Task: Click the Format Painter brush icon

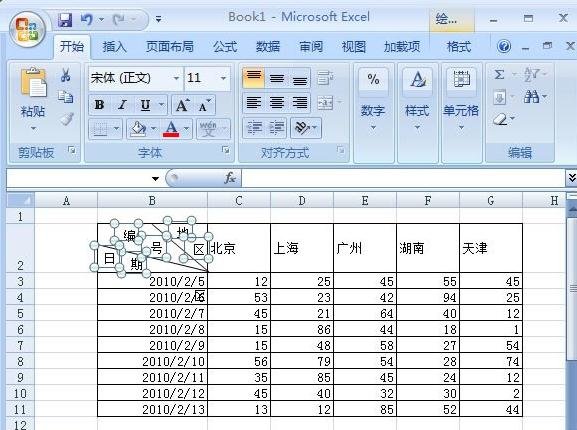Action: coord(67,118)
